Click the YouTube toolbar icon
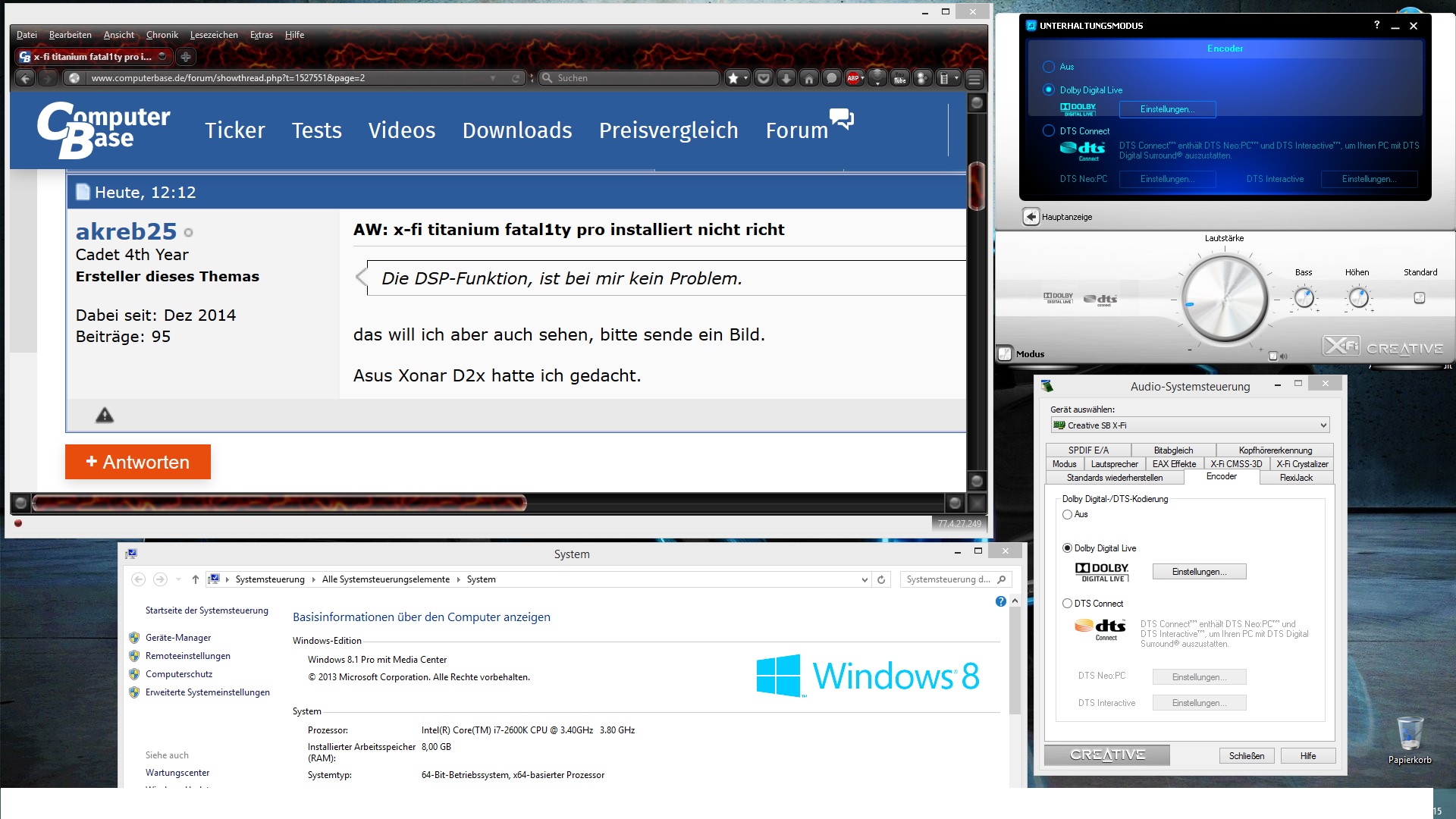 click(899, 78)
